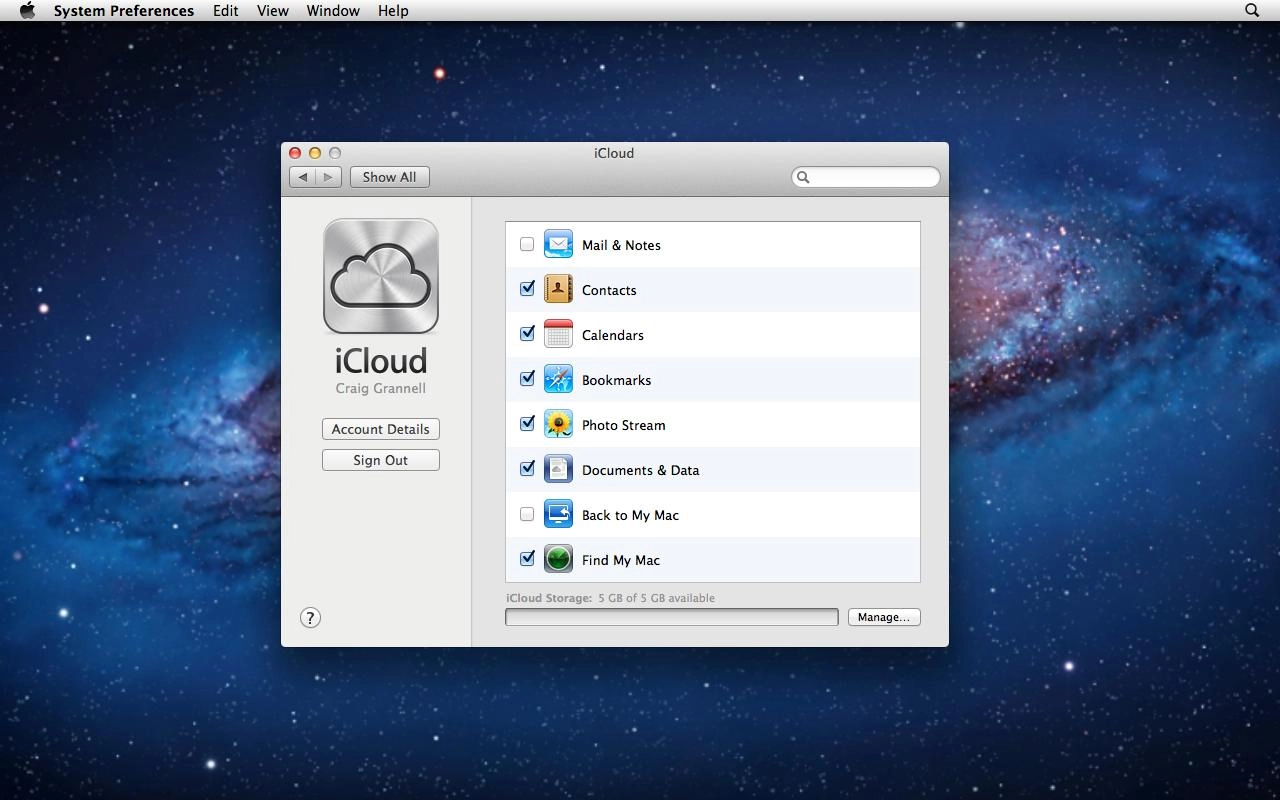This screenshot has height=800, width=1280.
Task: Open the Apple menu
Action: (x=27, y=10)
